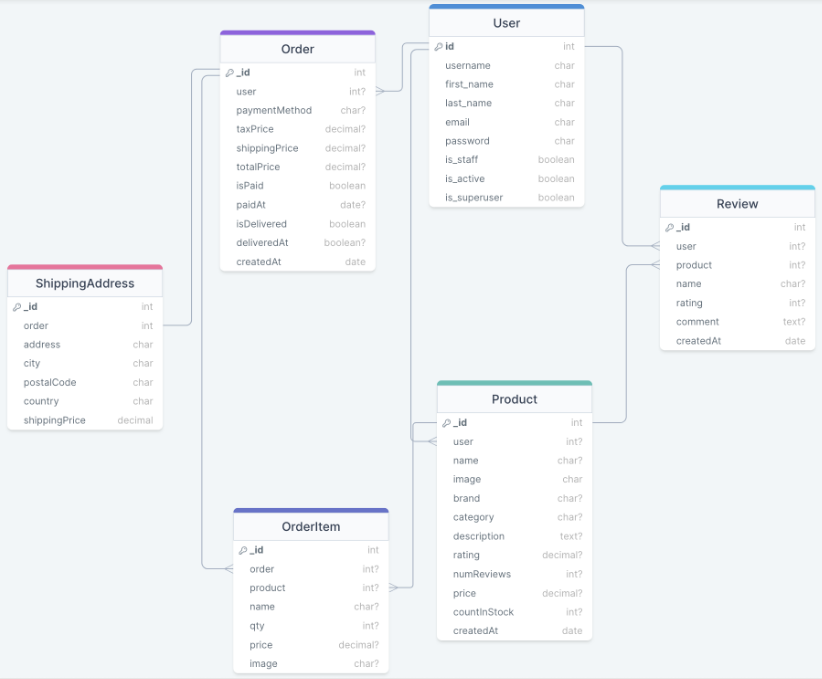Image resolution: width=822 pixels, height=679 pixels.
Task: Click the price row in the OrderItem table
Action: pyautogui.click(x=311, y=644)
